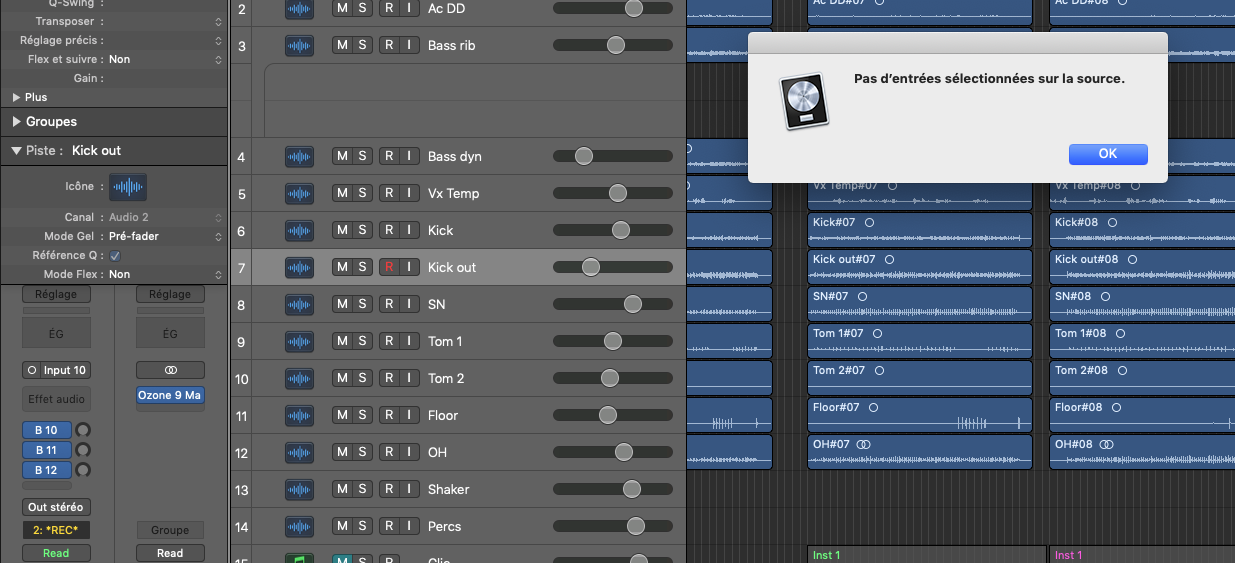Click the Out stéréo output button
This screenshot has height=563, width=1235.
point(56,507)
